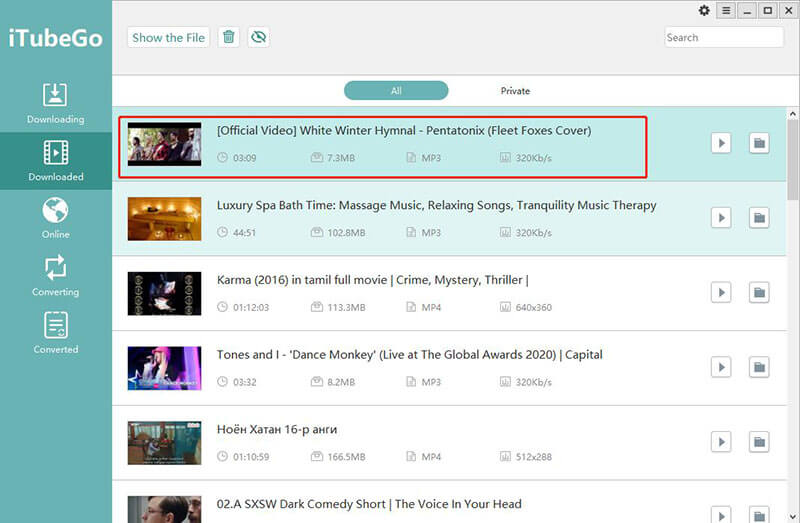Switch to the All tab
This screenshot has width=800, height=523.
coord(396,91)
